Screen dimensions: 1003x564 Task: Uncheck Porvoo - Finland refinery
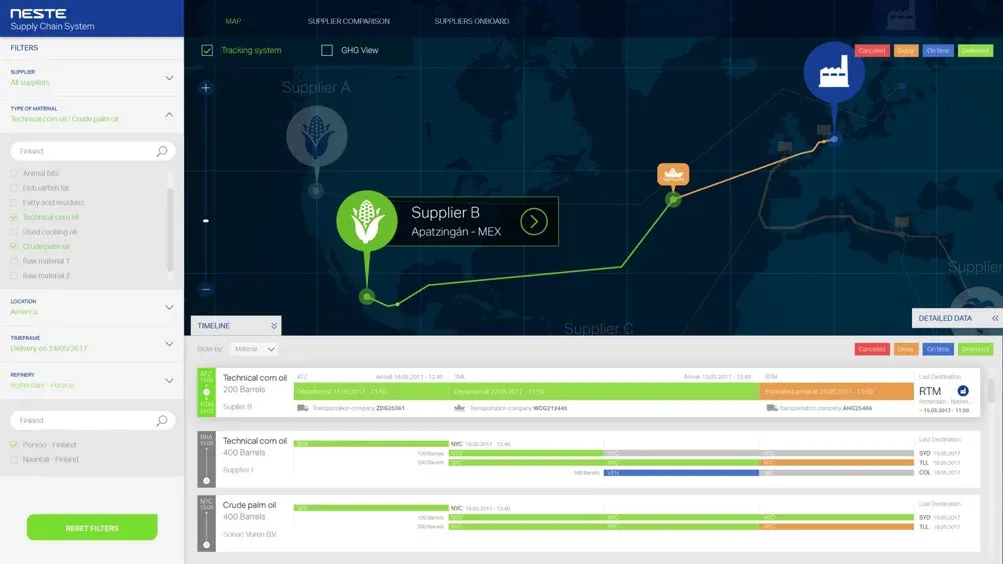coord(14,444)
